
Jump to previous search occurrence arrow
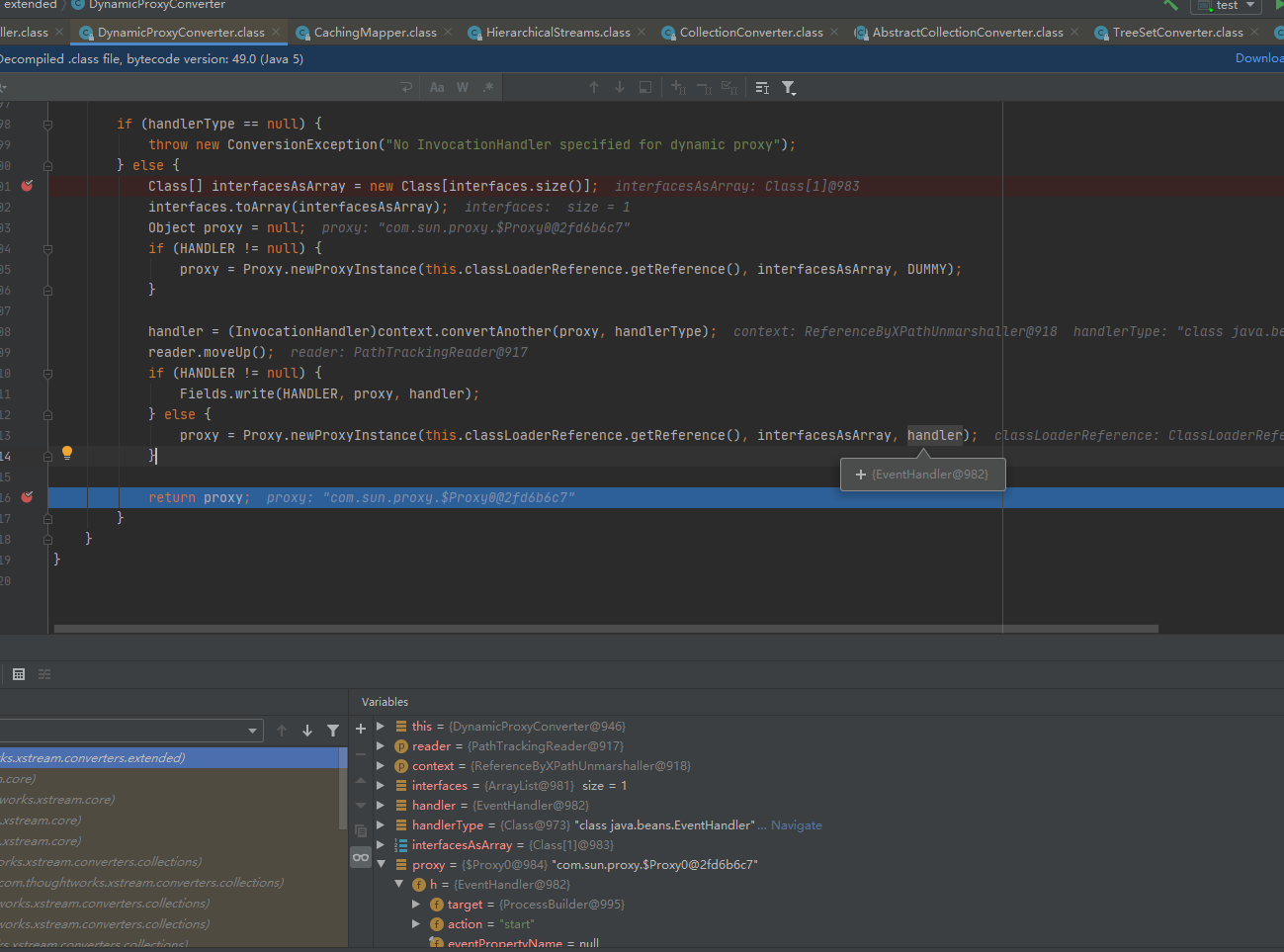pyautogui.click(x=594, y=88)
